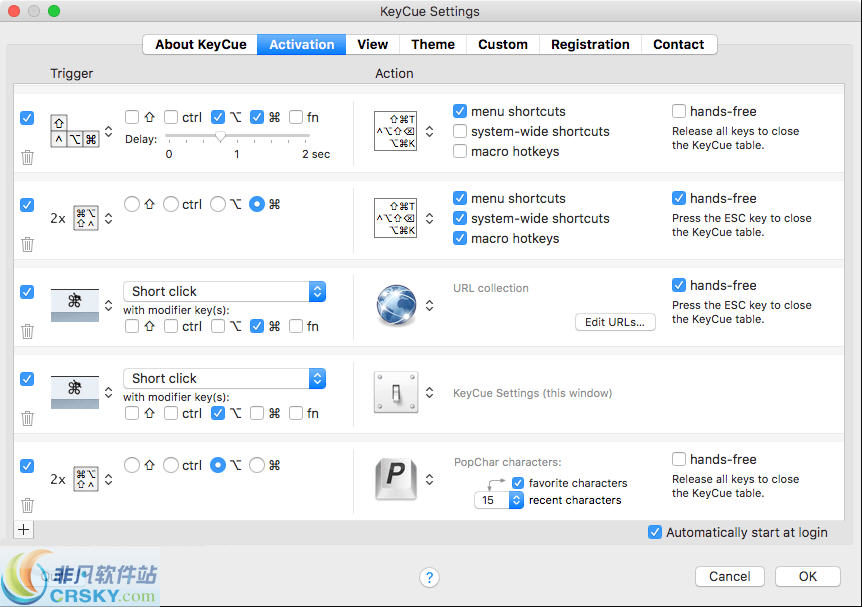Uncheck macro hotkeys in second row

tap(460, 238)
